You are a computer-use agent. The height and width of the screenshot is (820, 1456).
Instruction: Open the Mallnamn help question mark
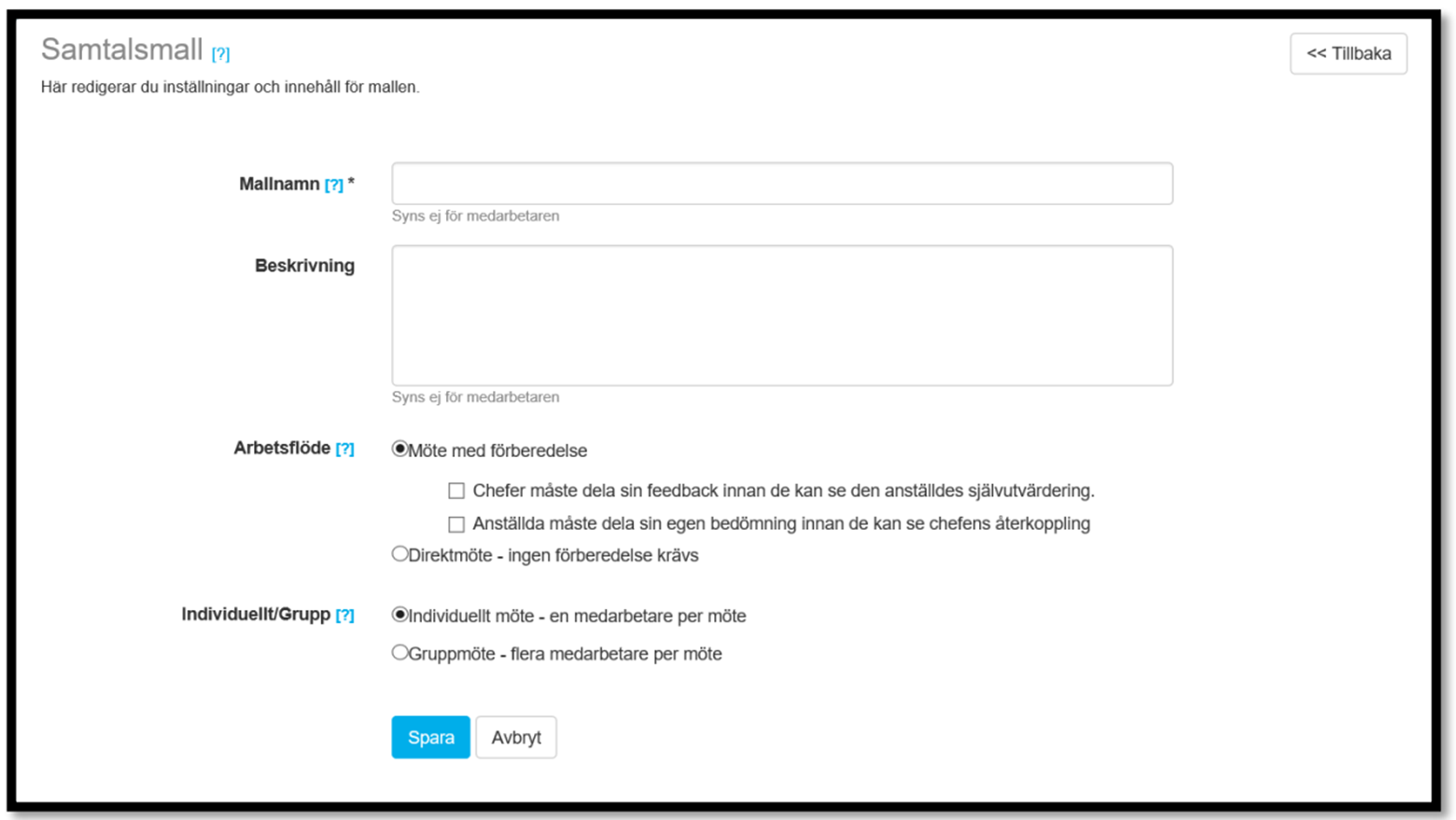pos(334,185)
